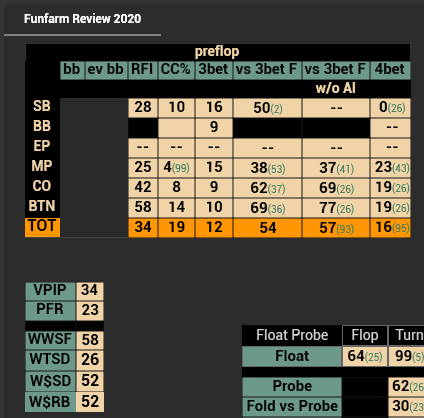This screenshot has height=418, width=424.
Task: Click CO cell 69(26)
Action: point(336,188)
